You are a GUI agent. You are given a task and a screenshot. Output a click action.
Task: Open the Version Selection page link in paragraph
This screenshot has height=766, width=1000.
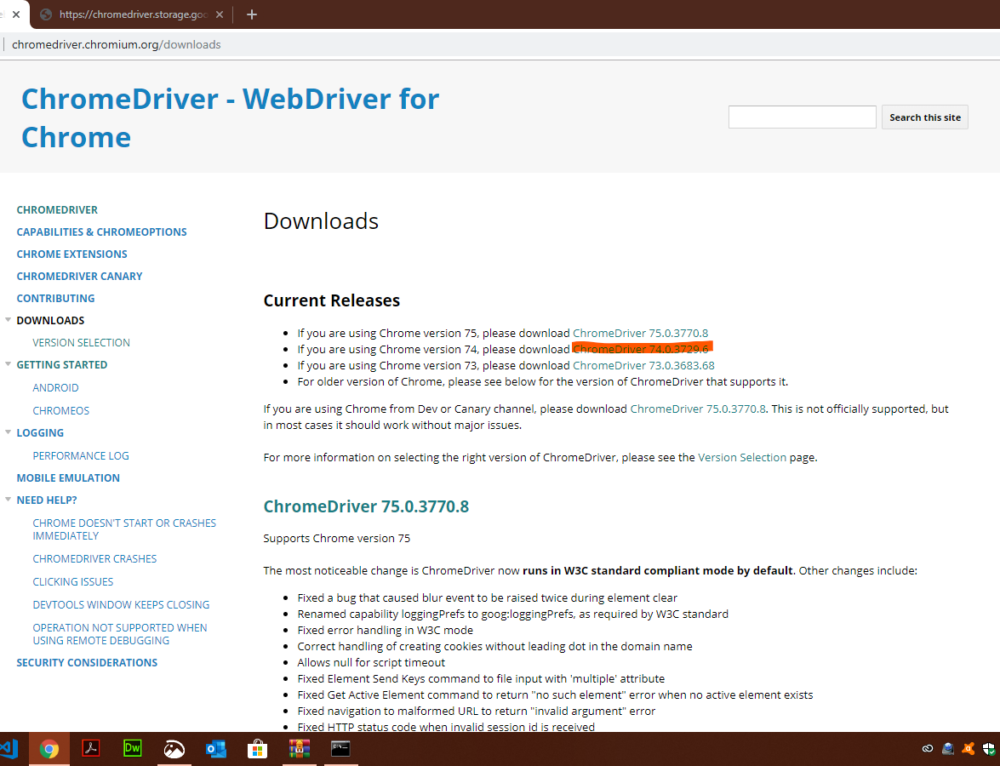tap(742, 457)
